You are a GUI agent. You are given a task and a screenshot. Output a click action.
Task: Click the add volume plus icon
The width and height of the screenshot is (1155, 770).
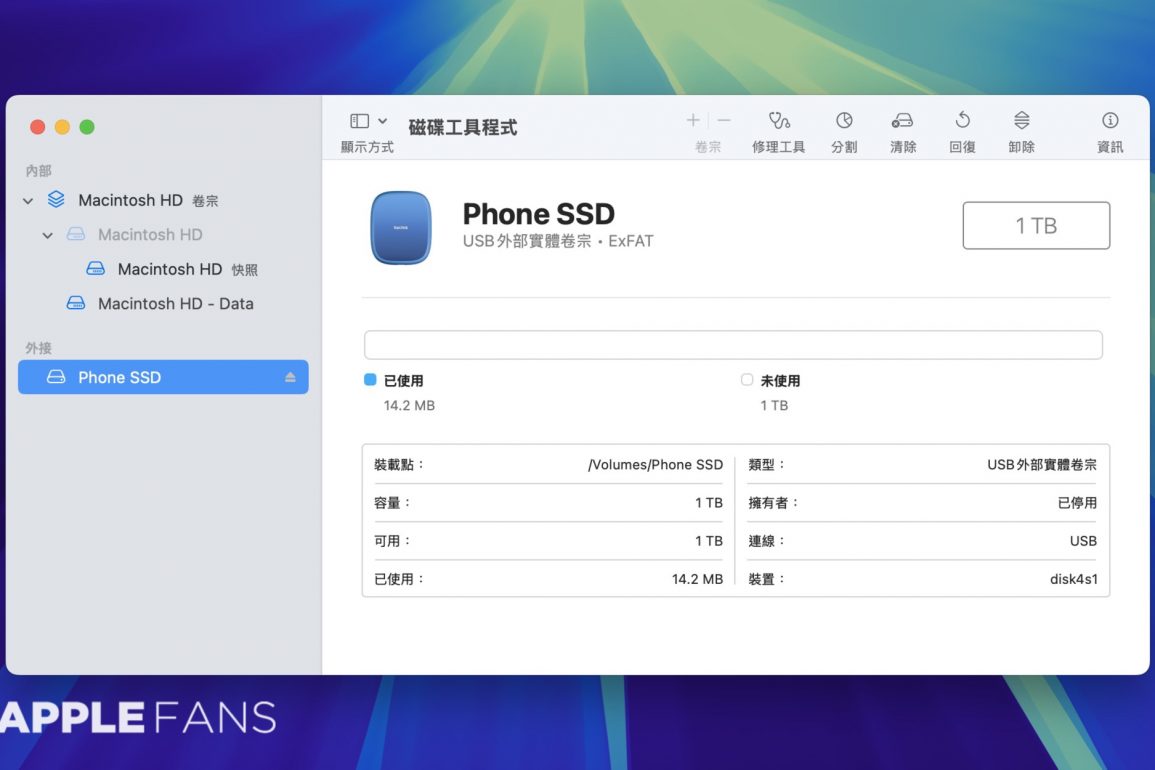click(693, 121)
